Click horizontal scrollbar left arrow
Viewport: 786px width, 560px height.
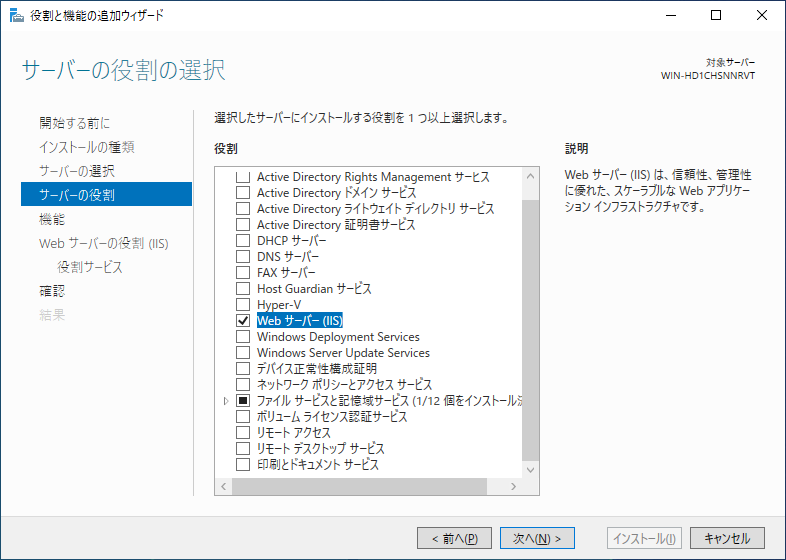[x=224, y=486]
